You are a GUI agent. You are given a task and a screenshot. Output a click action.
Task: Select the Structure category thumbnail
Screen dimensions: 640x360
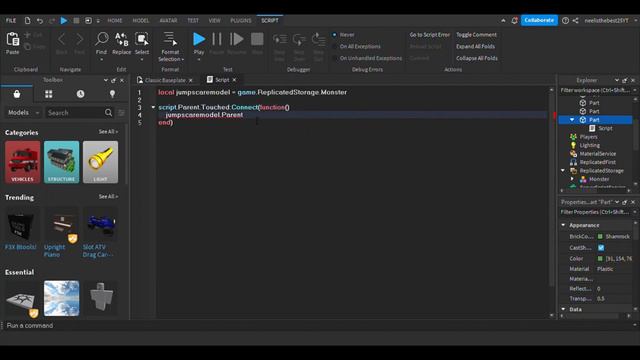tap(61, 162)
